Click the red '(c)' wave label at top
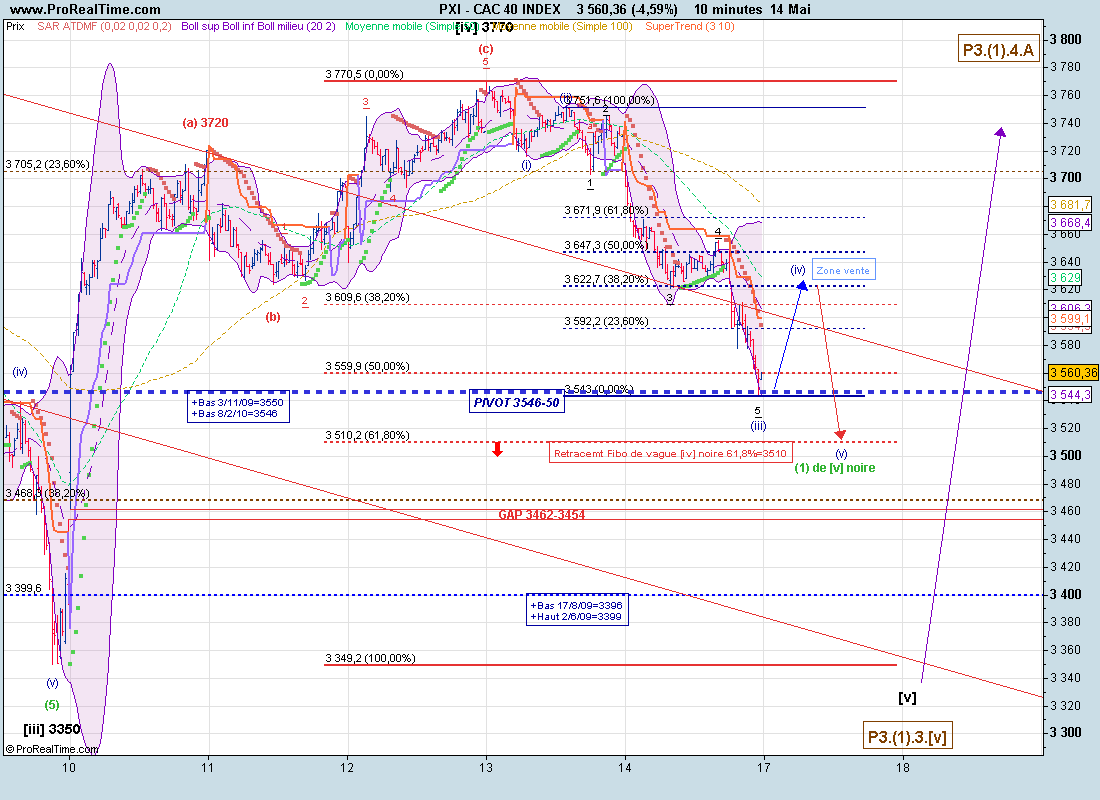The width and height of the screenshot is (1100, 800). pos(485,48)
